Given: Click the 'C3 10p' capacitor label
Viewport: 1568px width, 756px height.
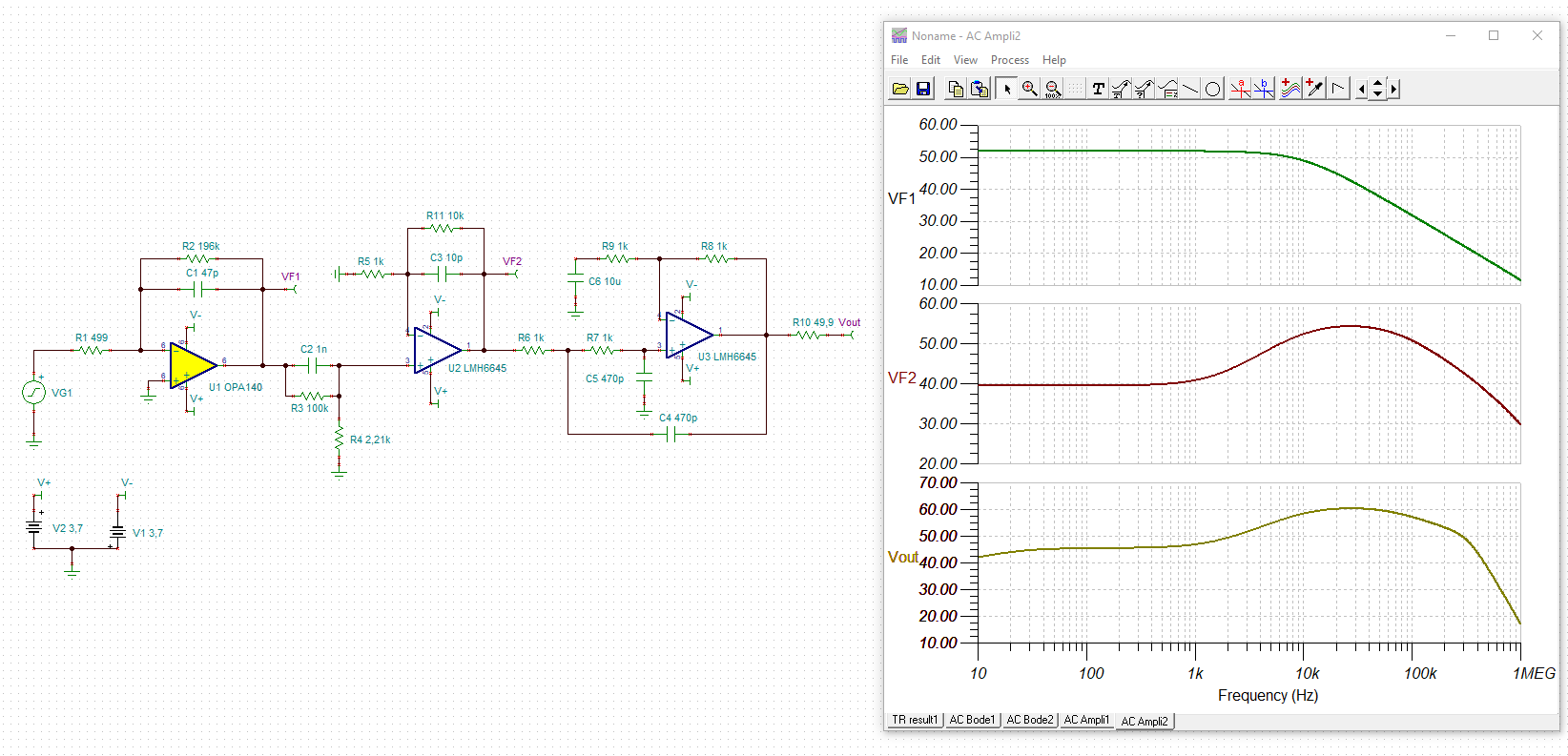Looking at the screenshot, I should tap(446, 257).
